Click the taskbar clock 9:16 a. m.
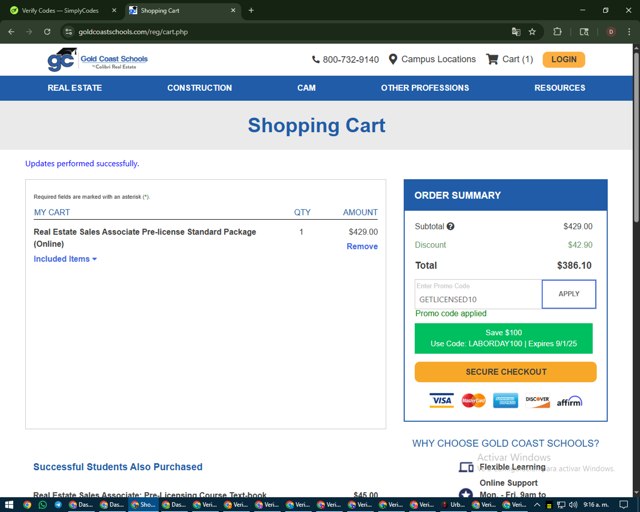This screenshot has width=640, height=512. [596, 505]
